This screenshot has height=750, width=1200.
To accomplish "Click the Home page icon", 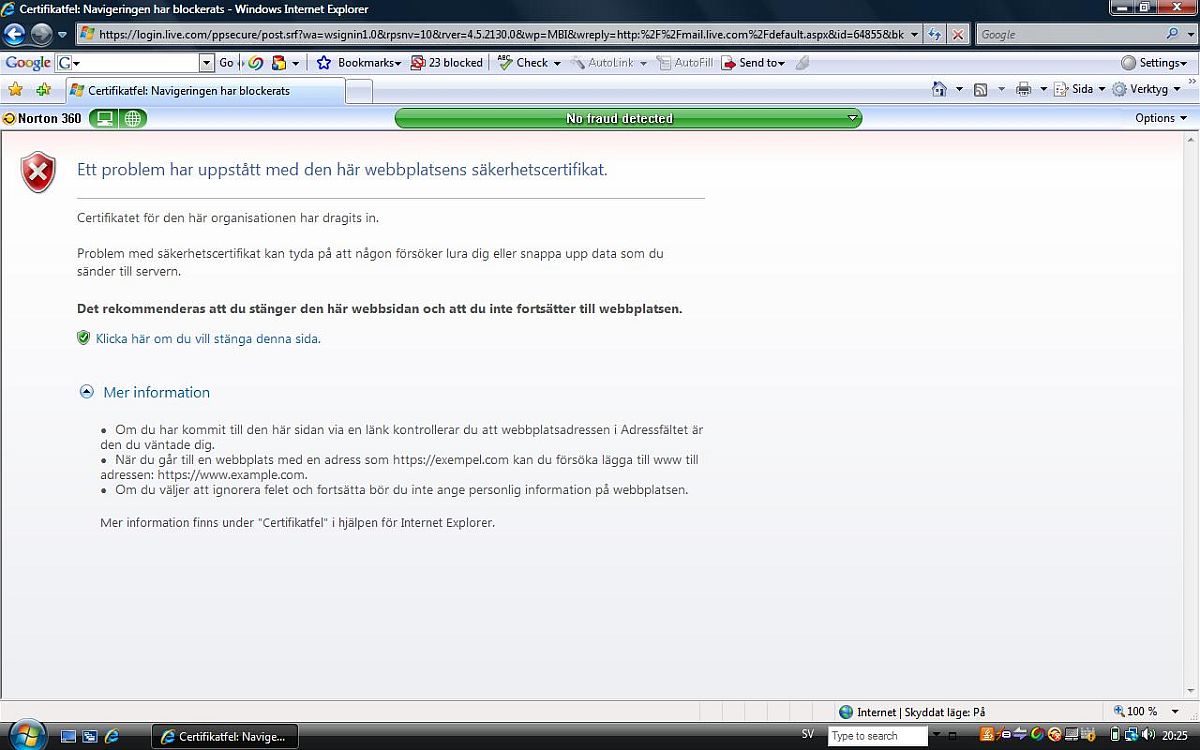I will coord(939,89).
